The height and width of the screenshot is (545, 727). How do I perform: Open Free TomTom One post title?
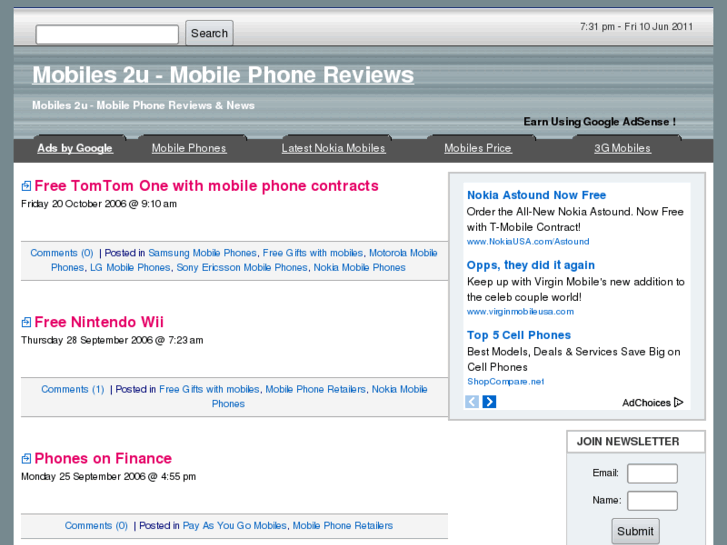206,186
